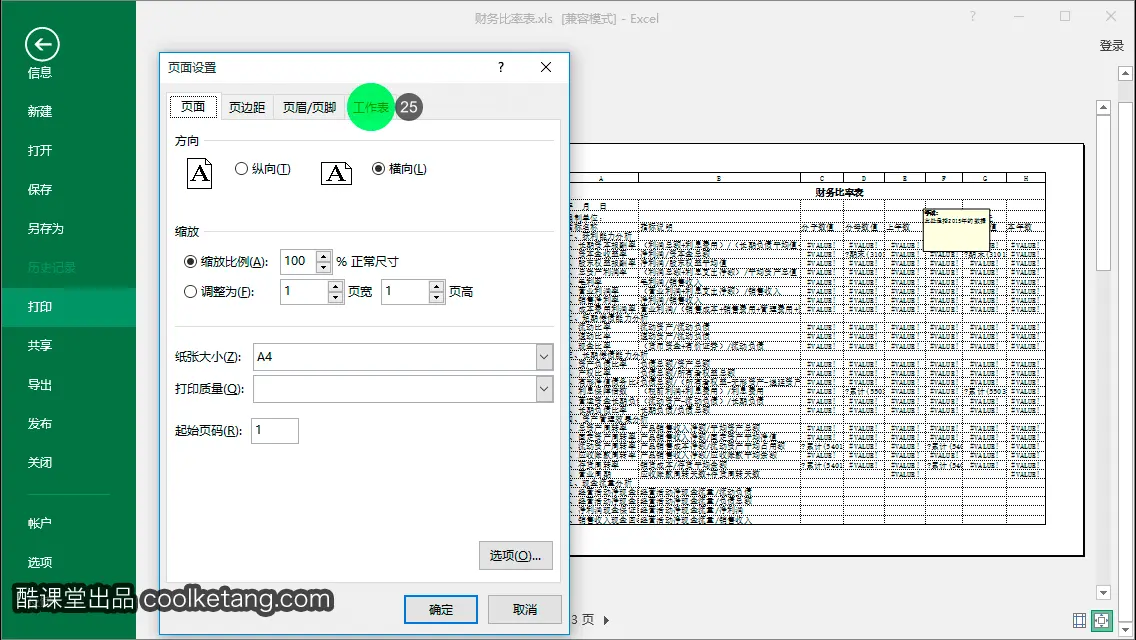Click the print preview scrollbar up arrow
Image resolution: width=1136 pixels, height=640 pixels.
click(1103, 107)
